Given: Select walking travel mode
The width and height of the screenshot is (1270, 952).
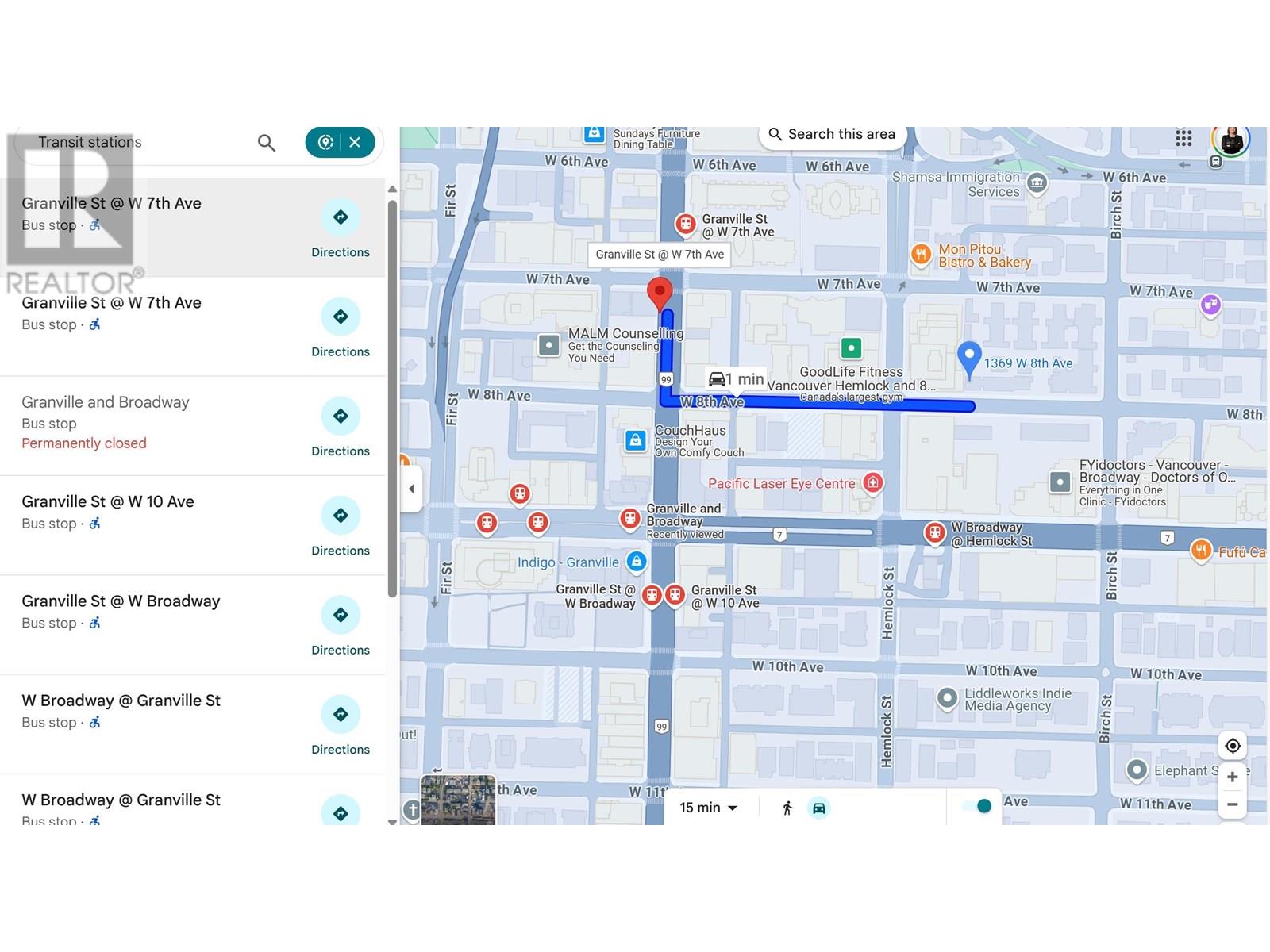Looking at the screenshot, I should [787, 808].
